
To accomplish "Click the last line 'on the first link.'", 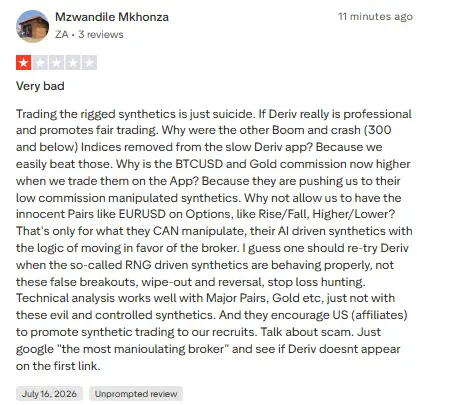I will 58,366.
